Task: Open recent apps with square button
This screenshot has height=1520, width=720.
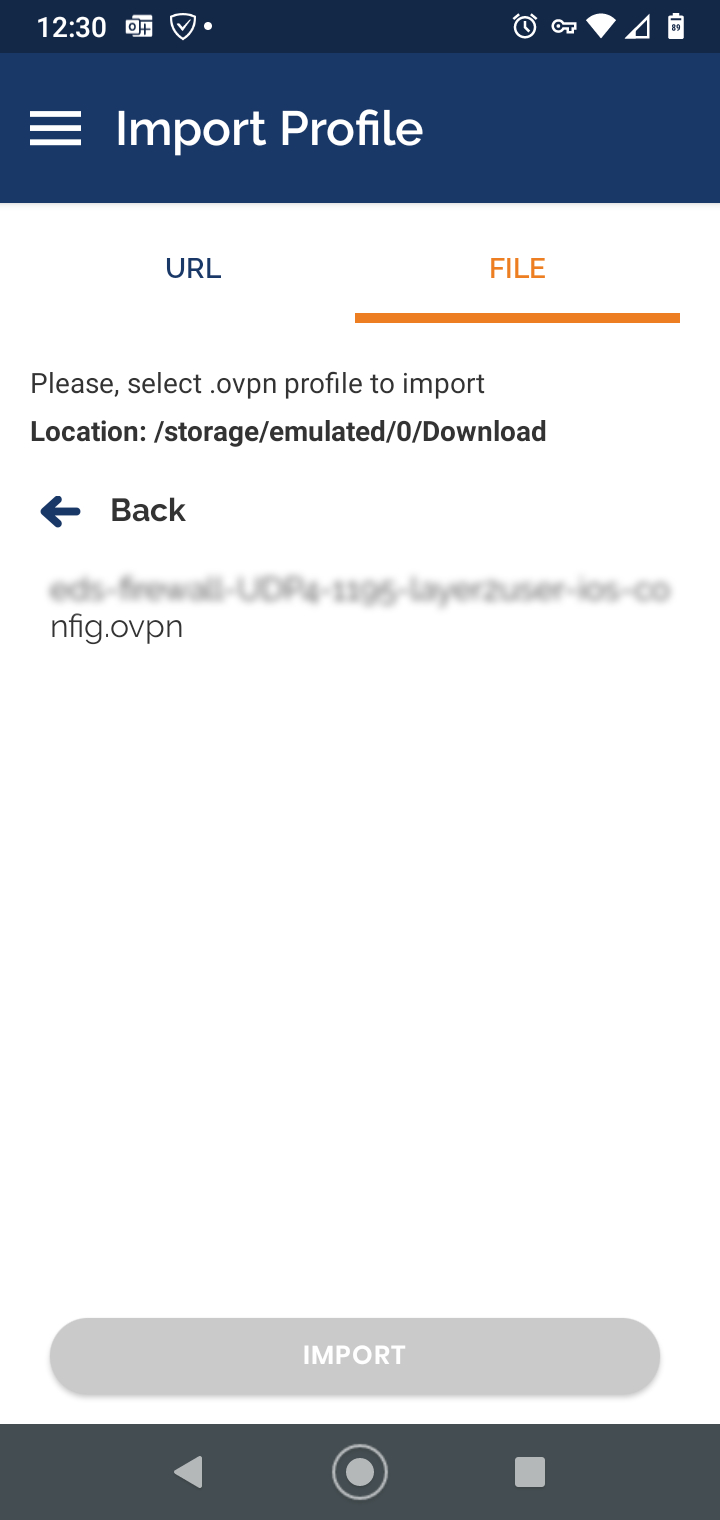Action: [x=529, y=1472]
